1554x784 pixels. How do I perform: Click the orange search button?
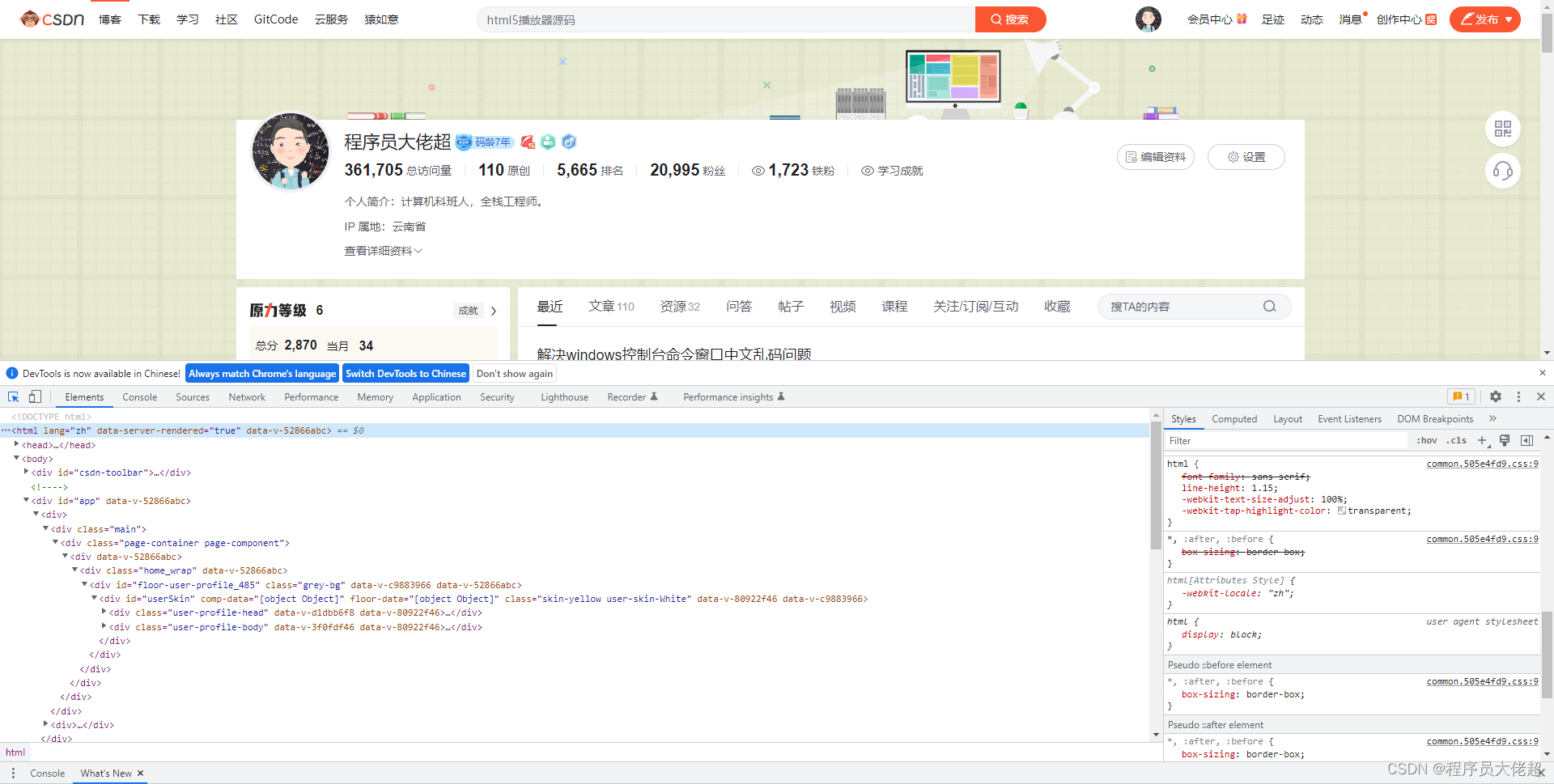click(1010, 19)
